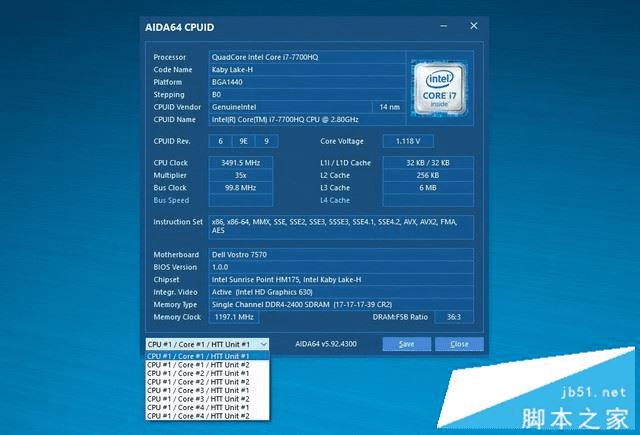Click the CPUID Name value field
640x435 pixels.
tap(307, 120)
